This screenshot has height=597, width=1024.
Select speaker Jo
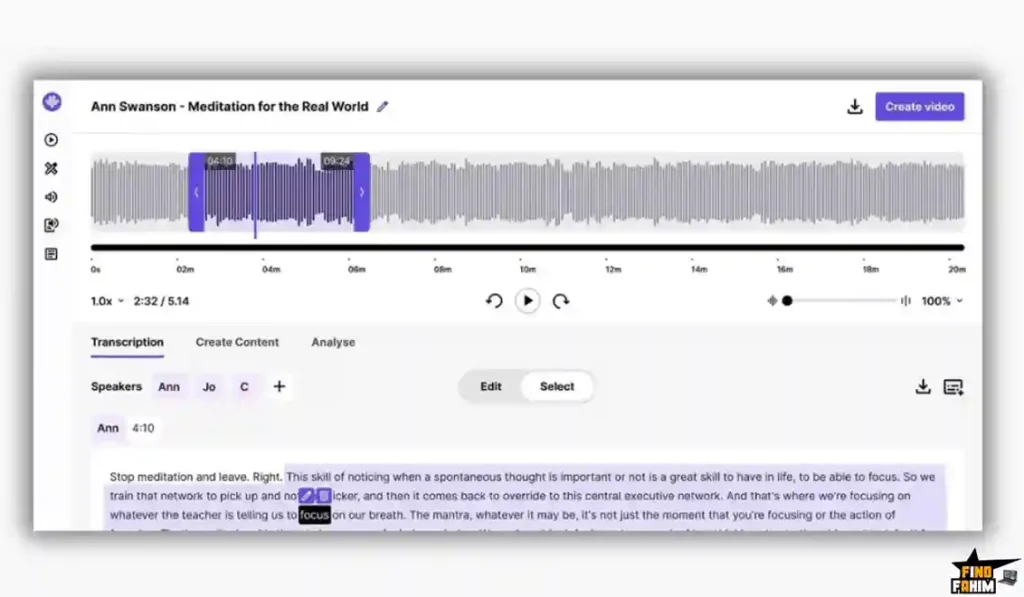209,386
